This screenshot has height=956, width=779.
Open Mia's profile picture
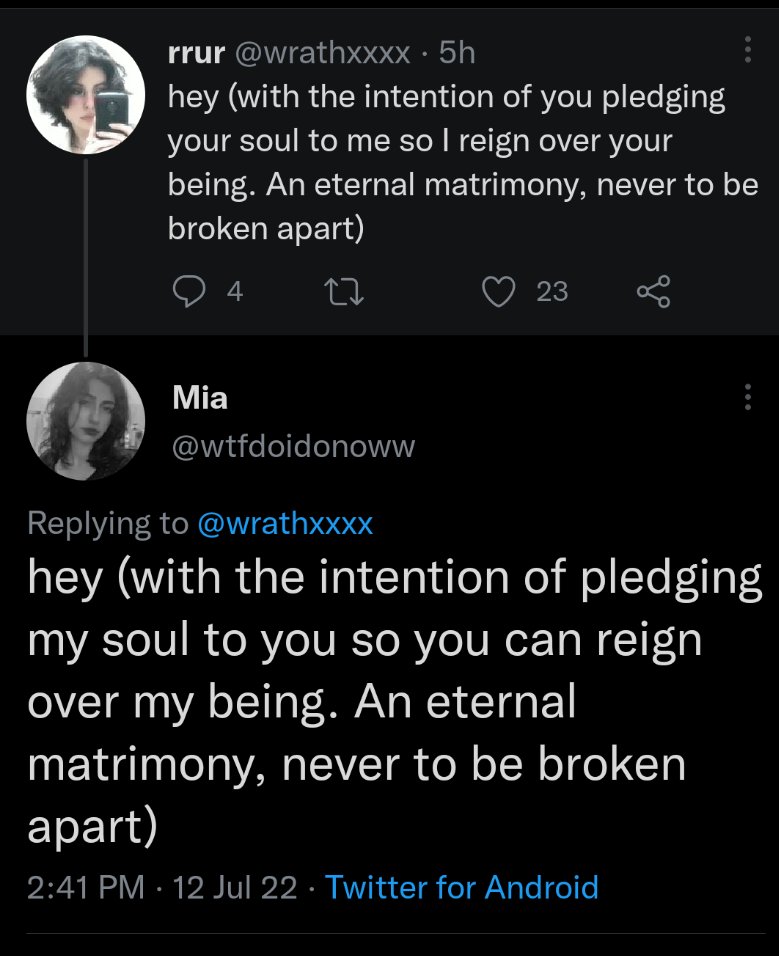(85, 421)
